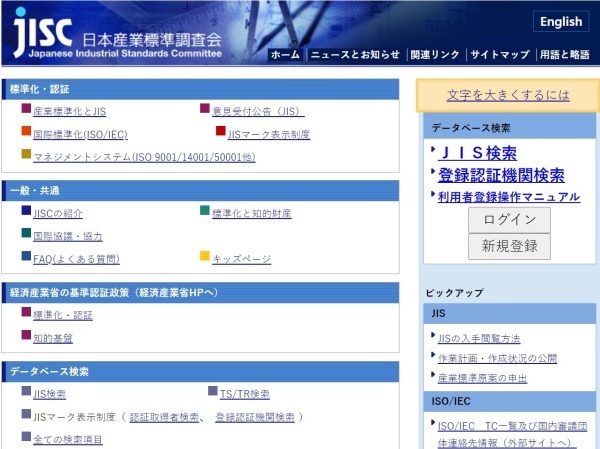Open JISの入手閲覧方法 under pickup
Image resolution: width=600 pixels, height=449 pixels.
click(x=479, y=338)
